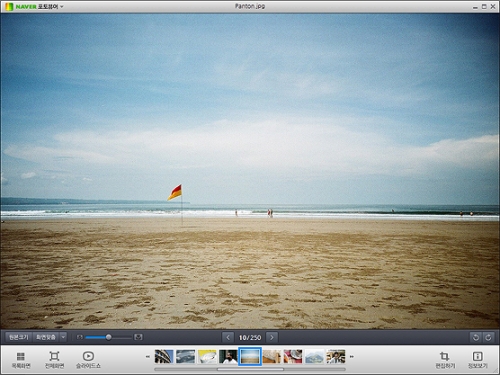Select the bearded man portrait thumbnail
500x375 pixels.
pos(228,356)
